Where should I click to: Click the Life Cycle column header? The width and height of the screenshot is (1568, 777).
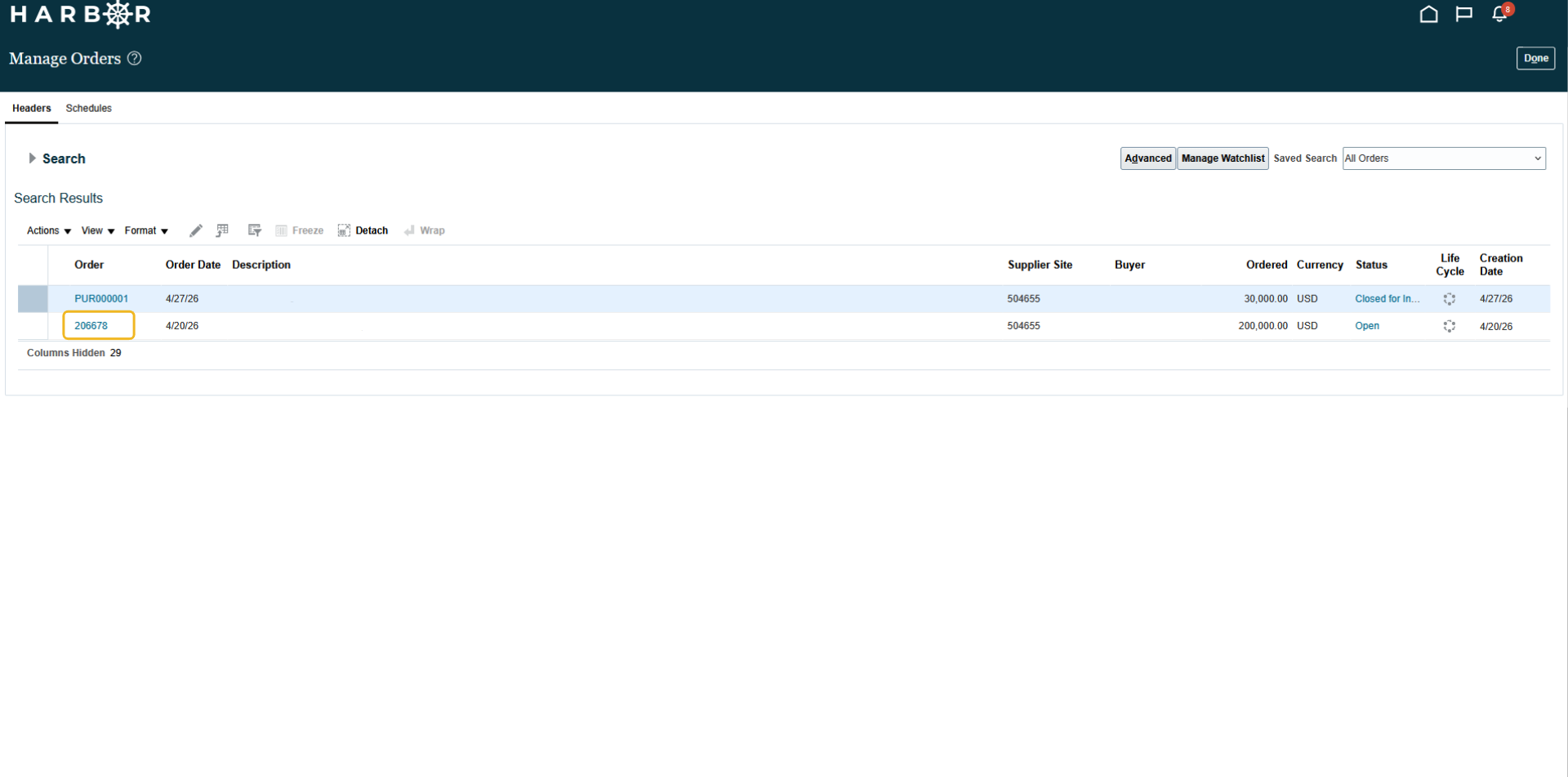(1450, 265)
